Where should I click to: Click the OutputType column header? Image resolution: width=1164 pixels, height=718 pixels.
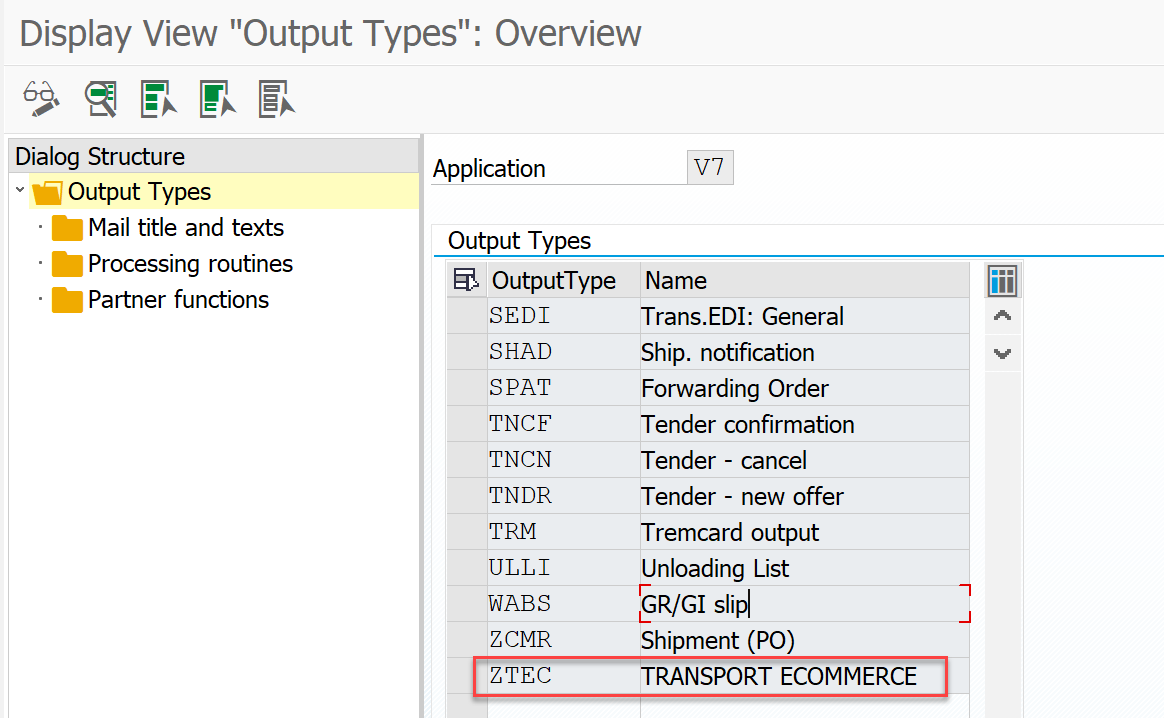553,281
